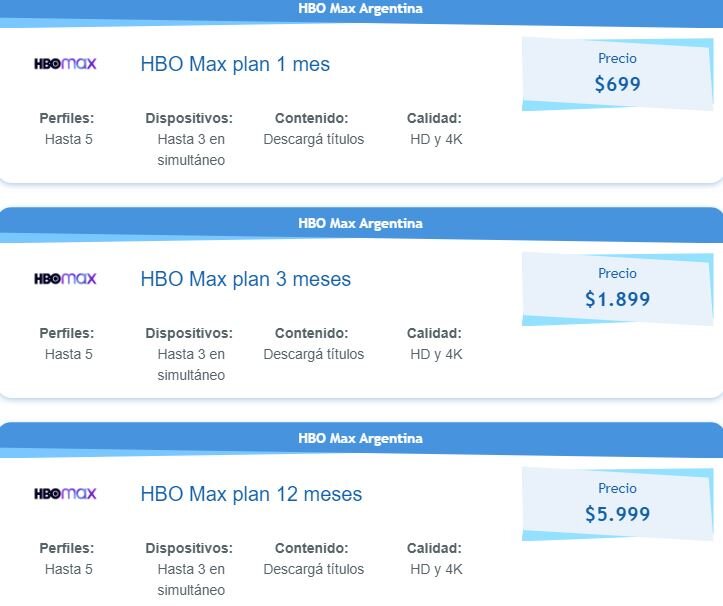
Task: Click 'HD y 4K' text in 3 meses plan
Action: 436,354
